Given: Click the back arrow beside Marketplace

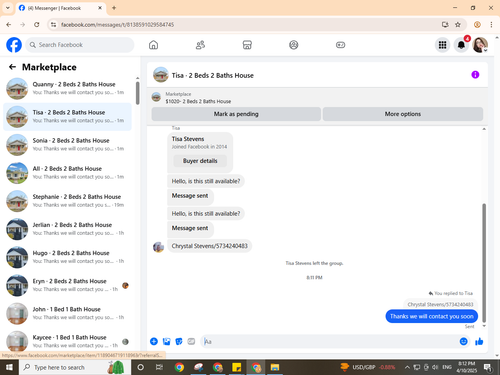Looking at the screenshot, I should (x=12, y=67).
